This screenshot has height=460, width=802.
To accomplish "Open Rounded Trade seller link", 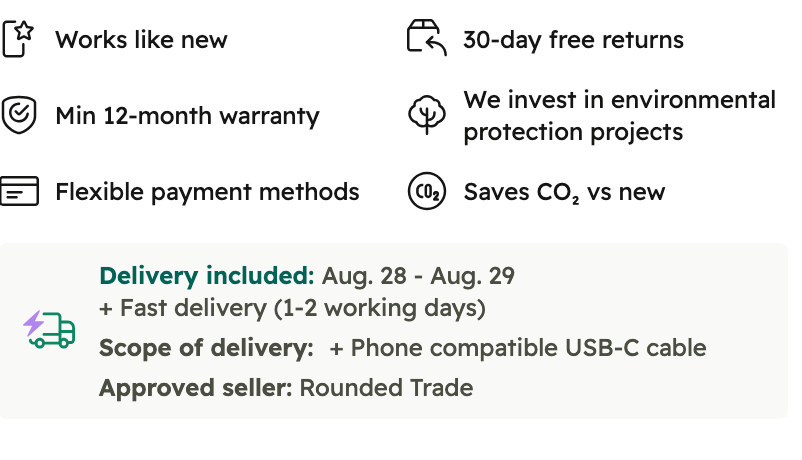I will pos(386,388).
